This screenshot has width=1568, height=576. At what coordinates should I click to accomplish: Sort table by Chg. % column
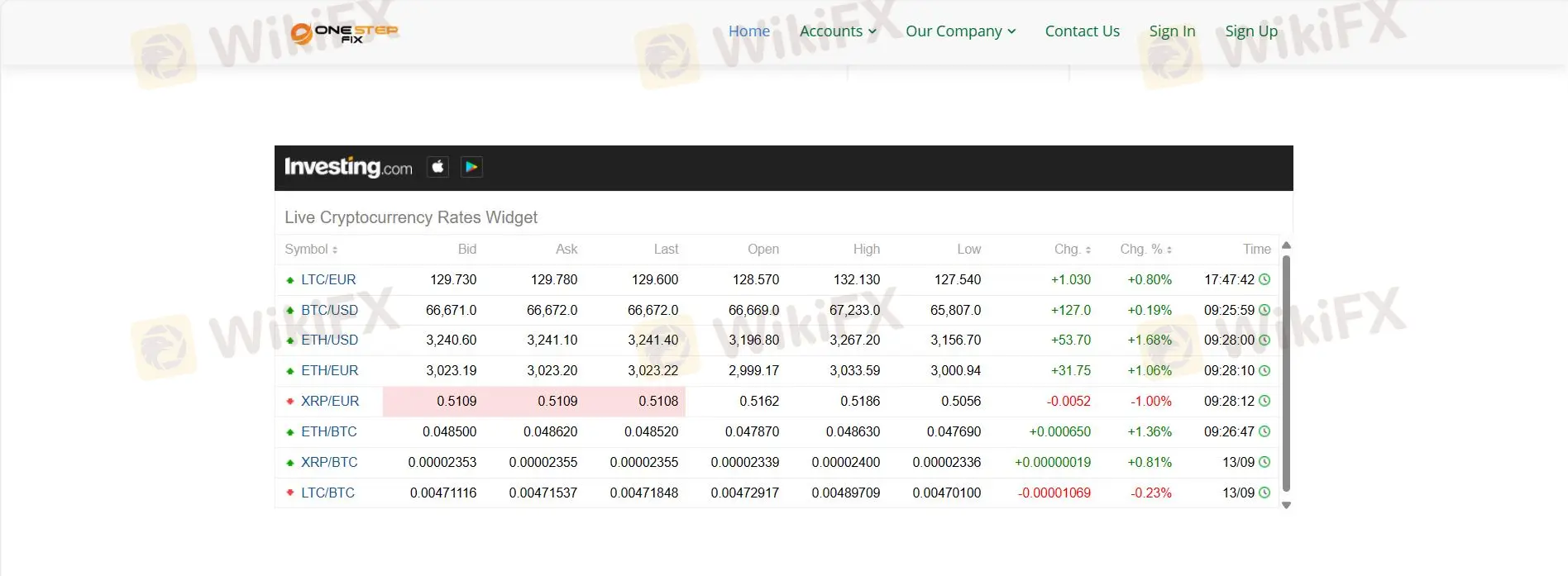point(1145,250)
